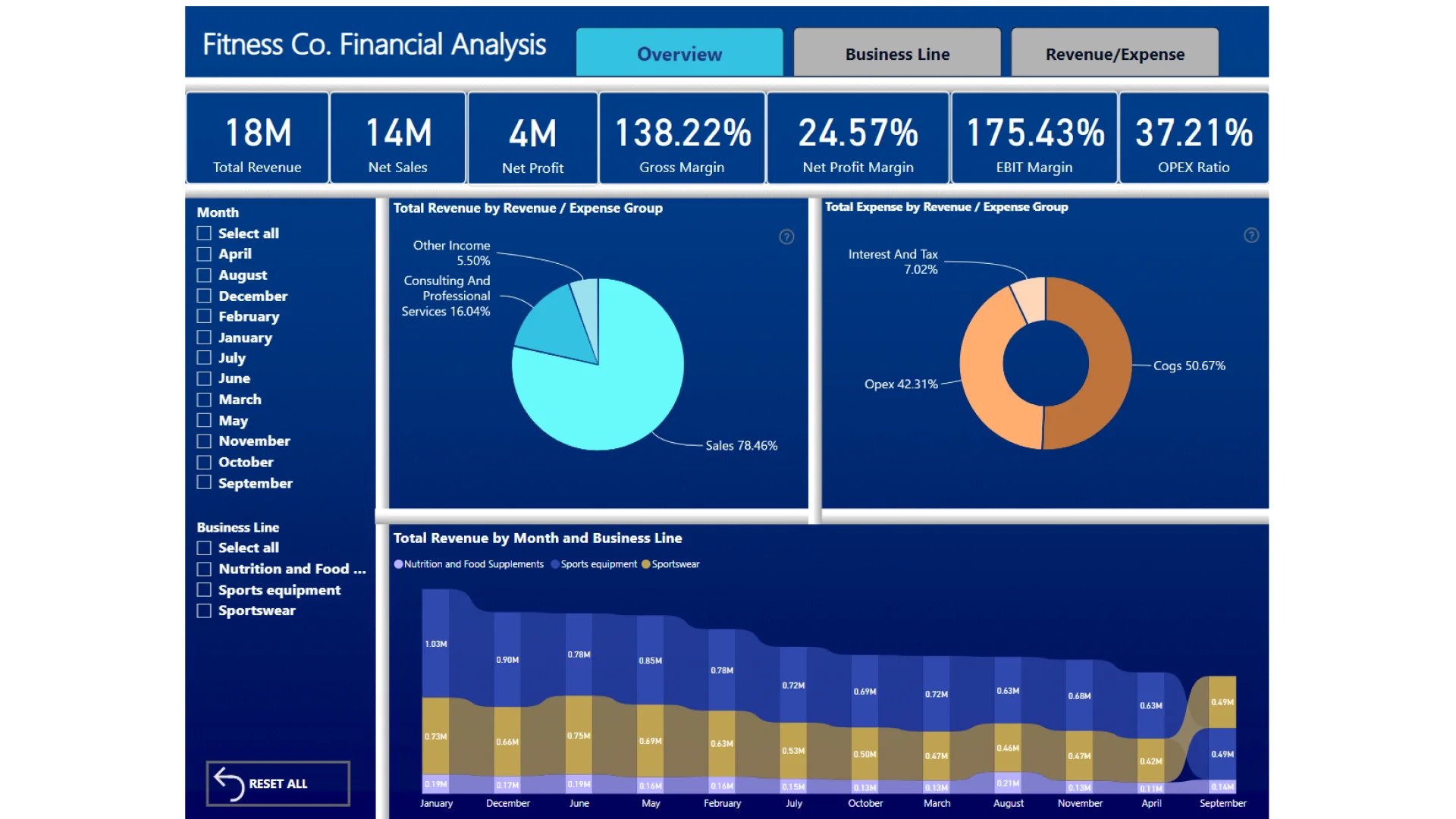Check Select all under Month filter
Image resolution: width=1456 pixels, height=819 pixels.
tap(204, 233)
